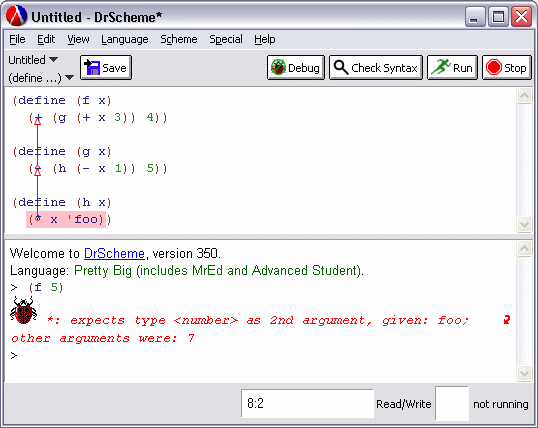Image resolution: width=538 pixels, height=428 pixels.
Task: Open the Scheme menu
Action: (179, 39)
